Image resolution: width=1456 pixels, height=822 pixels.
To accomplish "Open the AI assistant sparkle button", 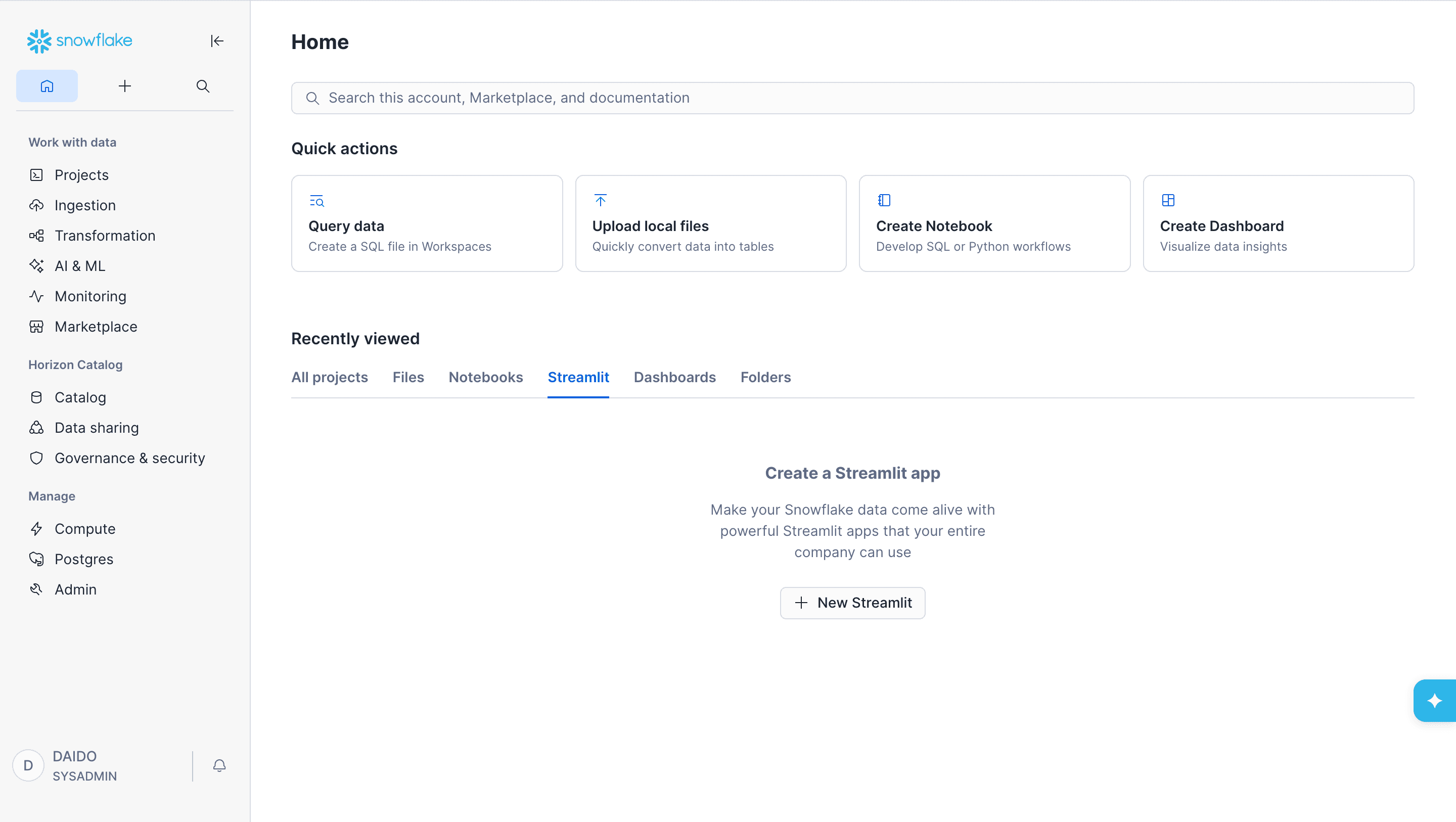I will [1435, 701].
